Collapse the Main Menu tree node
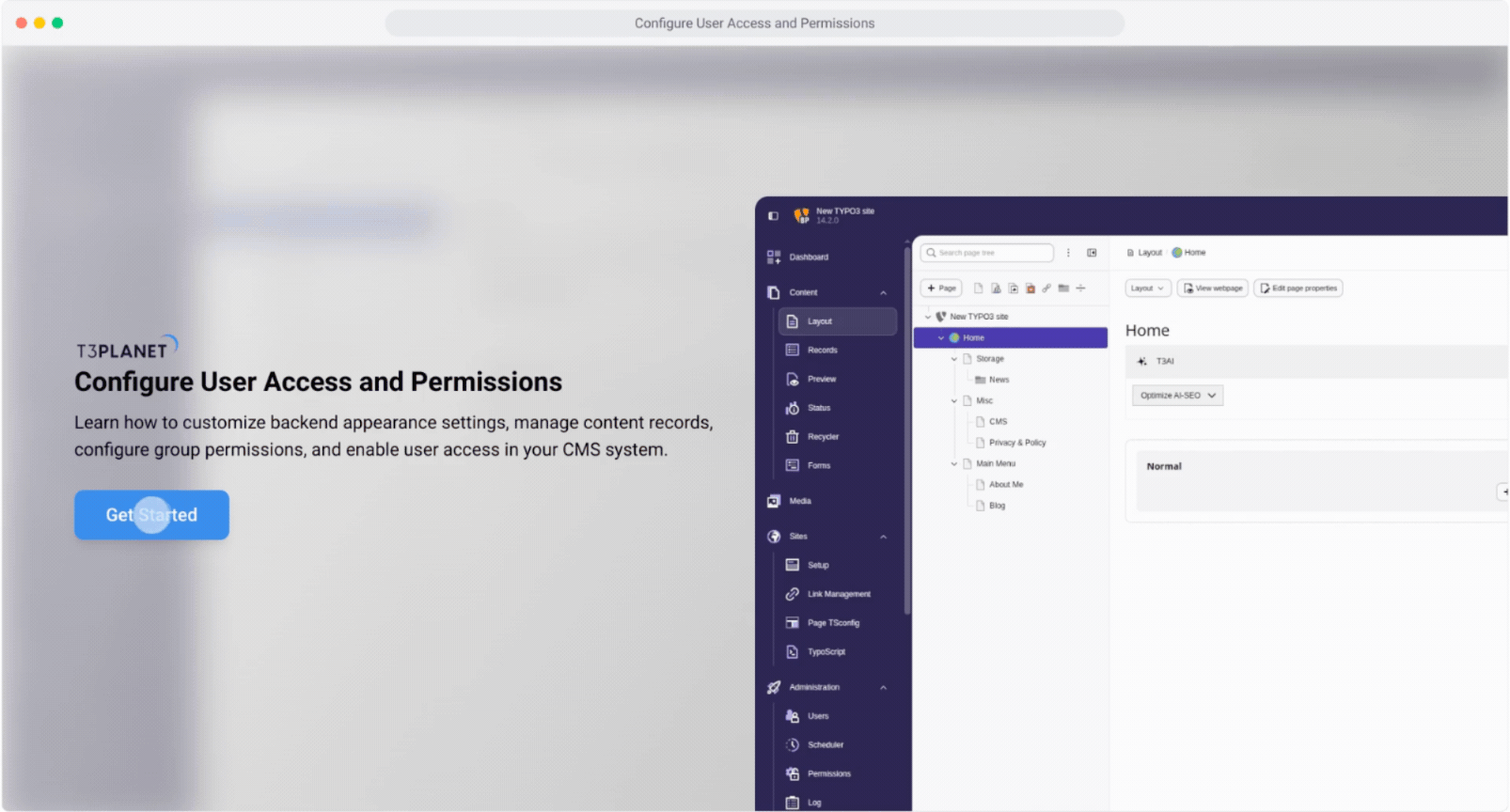Screen dimensions: 1510x812 [954, 464]
